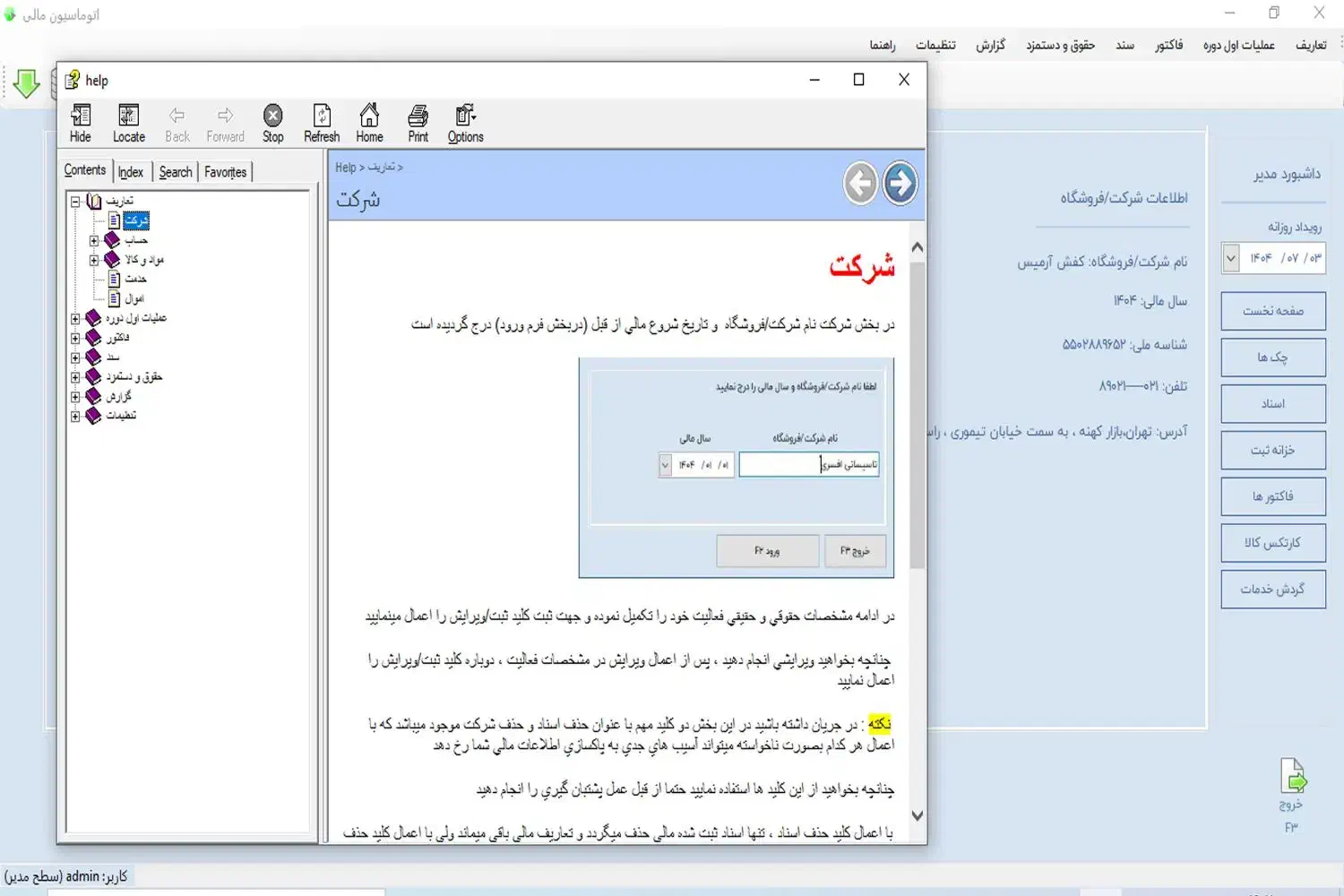Open the daily event date dropdown
The height and width of the screenshot is (896, 1344).
point(1231,258)
